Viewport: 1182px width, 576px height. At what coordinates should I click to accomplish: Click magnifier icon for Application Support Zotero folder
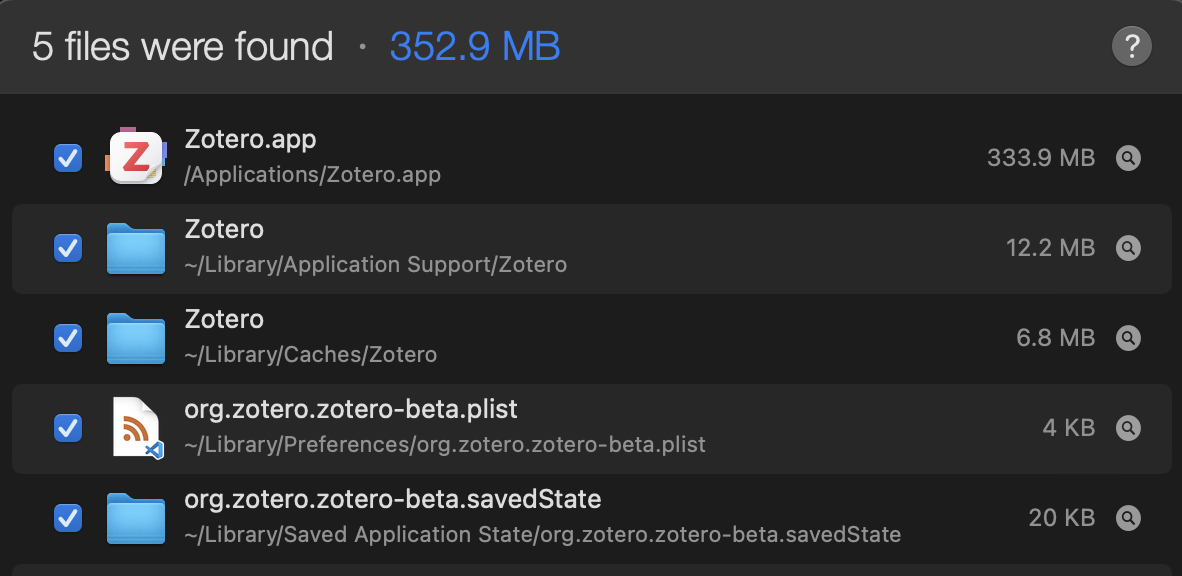click(1128, 248)
